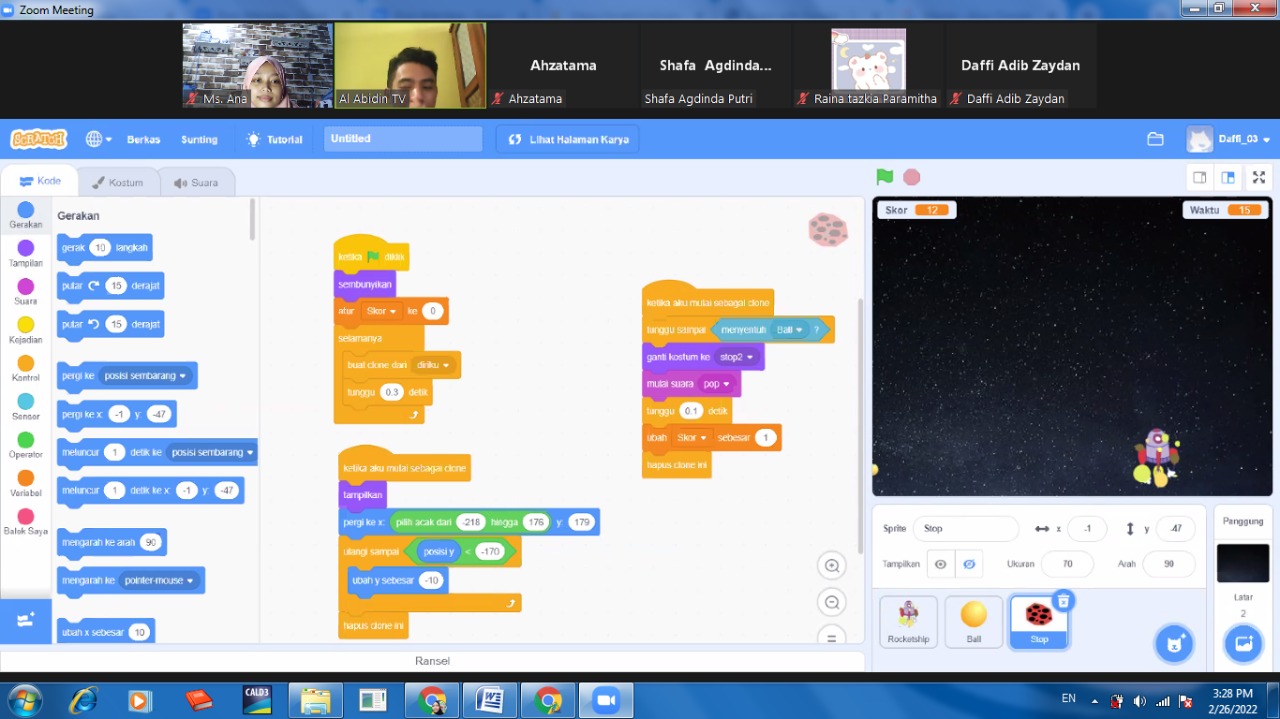Open posisi sembarang dropdown in pergi ke block
The width and height of the screenshot is (1280, 719).
coord(146,376)
